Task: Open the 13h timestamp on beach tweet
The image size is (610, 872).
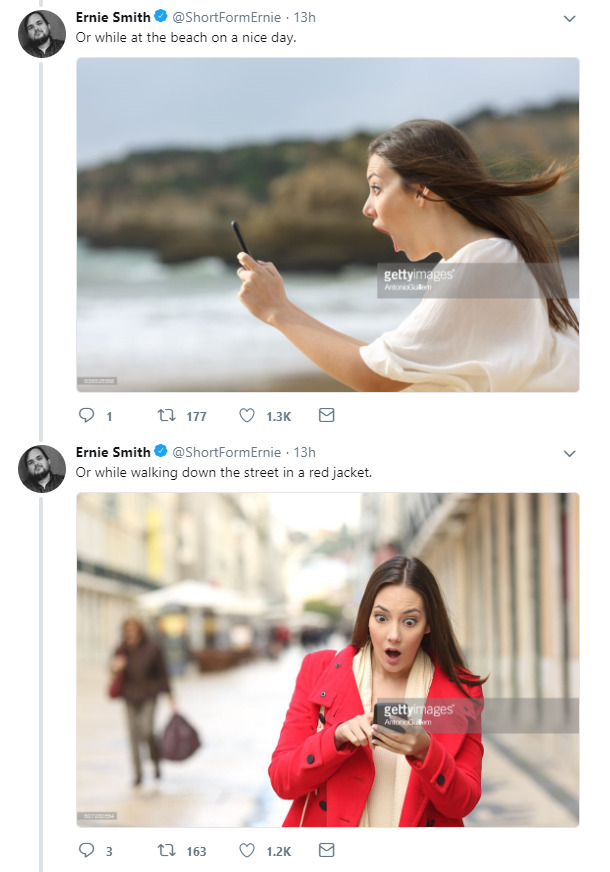Action: click(304, 17)
